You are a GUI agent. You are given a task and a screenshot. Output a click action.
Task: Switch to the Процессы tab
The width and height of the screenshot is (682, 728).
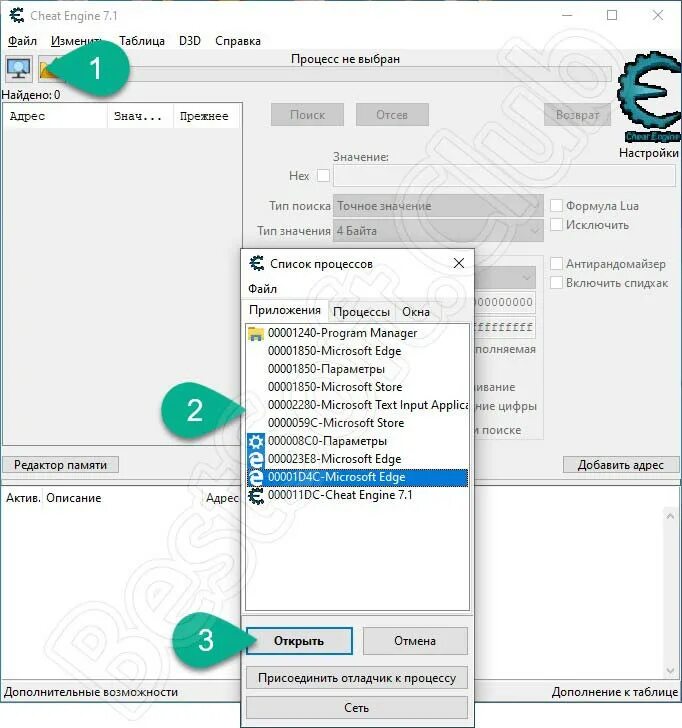point(361,312)
